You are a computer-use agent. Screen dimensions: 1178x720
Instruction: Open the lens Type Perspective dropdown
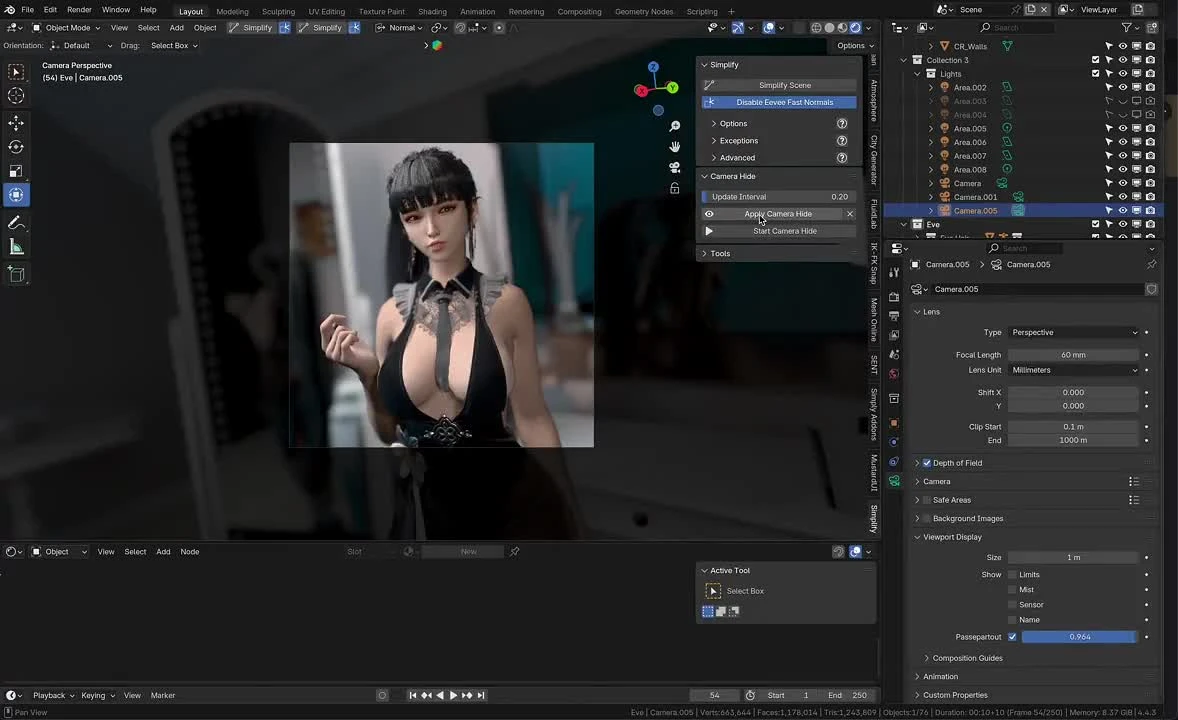(1074, 332)
